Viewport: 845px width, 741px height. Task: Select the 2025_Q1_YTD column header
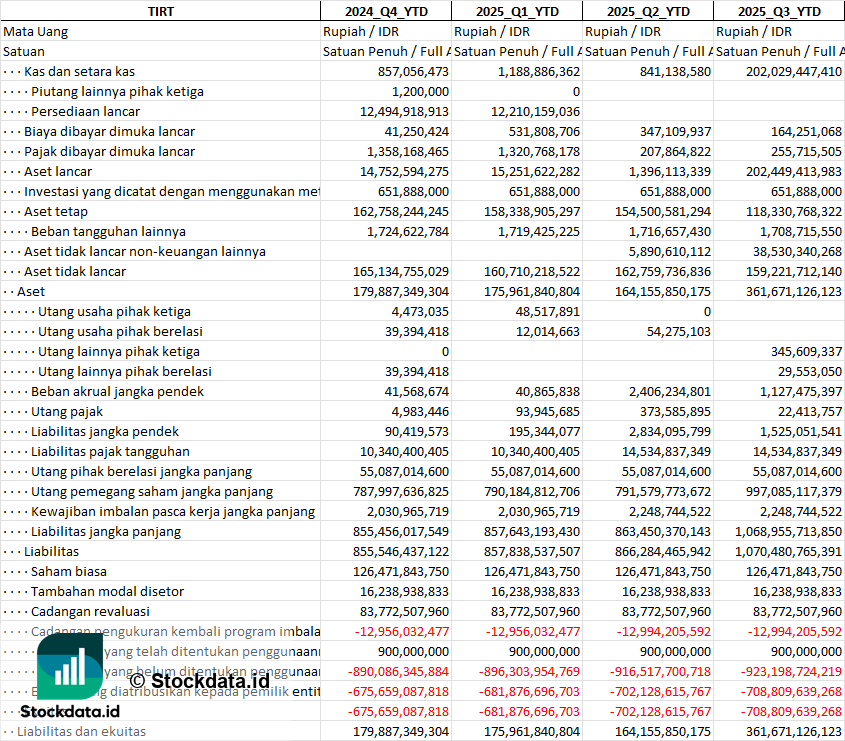point(516,11)
